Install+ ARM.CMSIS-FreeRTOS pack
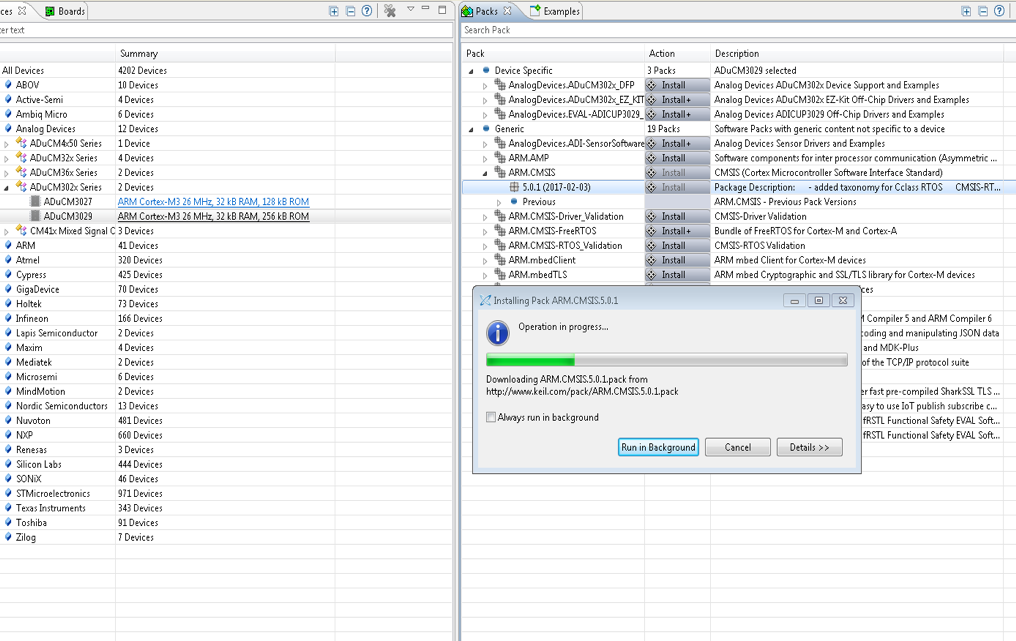The width and height of the screenshot is (1016, 641). 677,231
